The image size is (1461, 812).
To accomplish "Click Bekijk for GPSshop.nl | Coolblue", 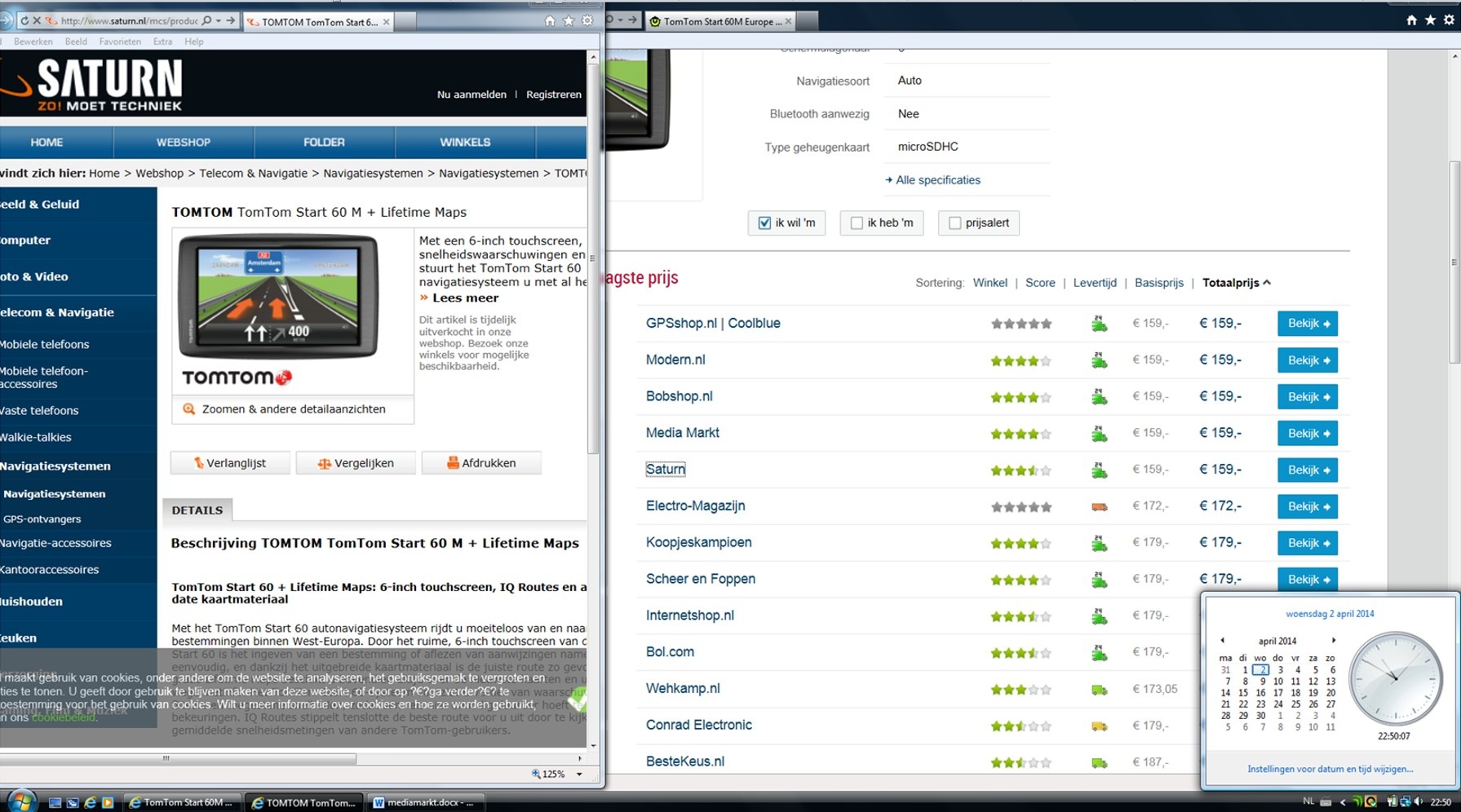I will [x=1308, y=324].
